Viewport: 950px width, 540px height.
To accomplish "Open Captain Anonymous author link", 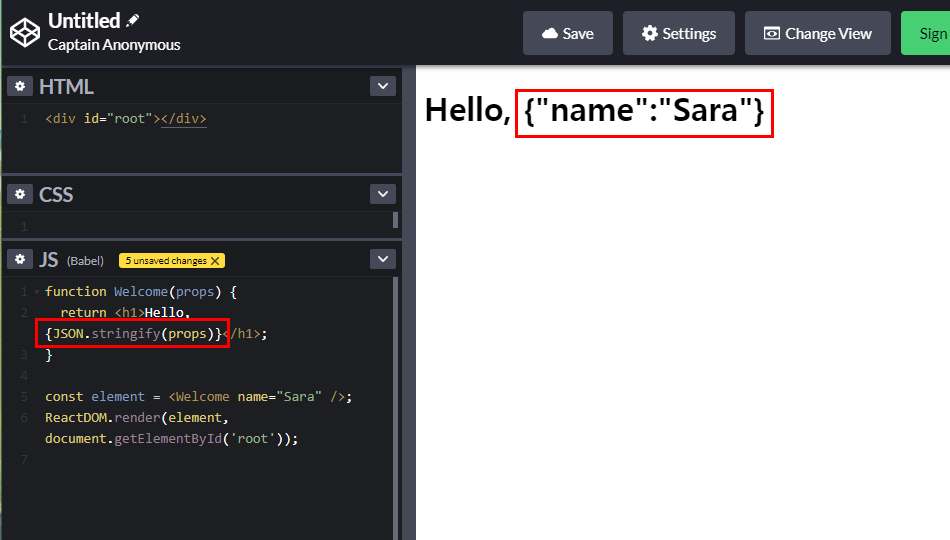I will [x=114, y=45].
